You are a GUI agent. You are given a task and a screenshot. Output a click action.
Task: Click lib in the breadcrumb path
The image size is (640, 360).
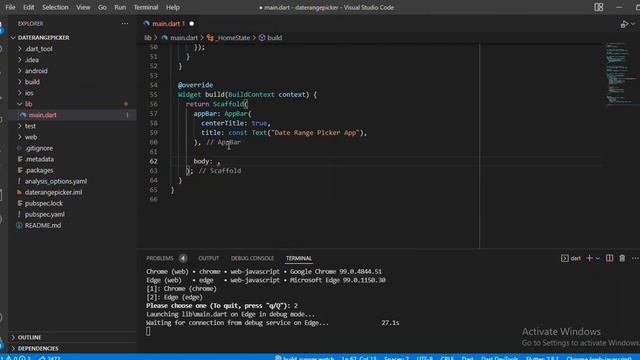tap(148, 38)
